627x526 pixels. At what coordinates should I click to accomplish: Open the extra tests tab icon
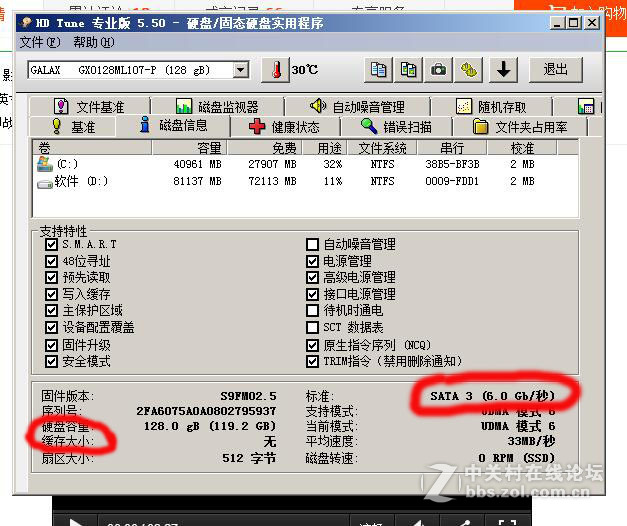pyautogui.click(x=586, y=106)
